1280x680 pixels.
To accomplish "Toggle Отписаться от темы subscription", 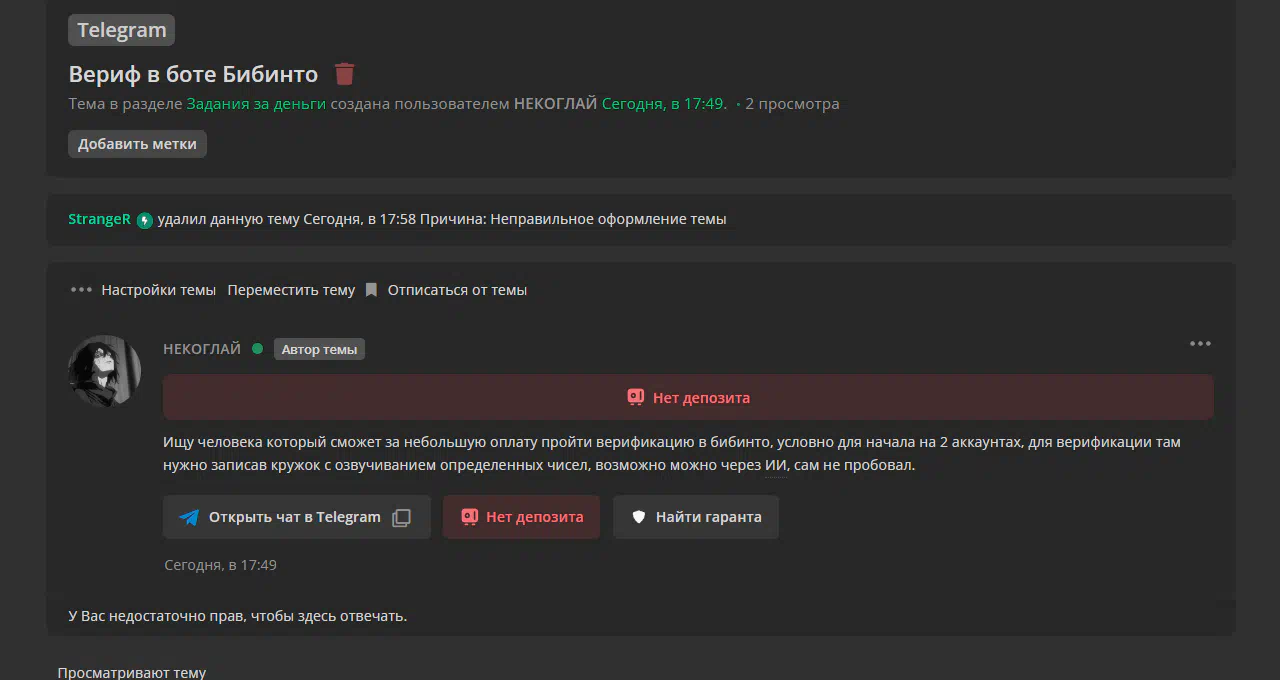I will click(457, 290).
